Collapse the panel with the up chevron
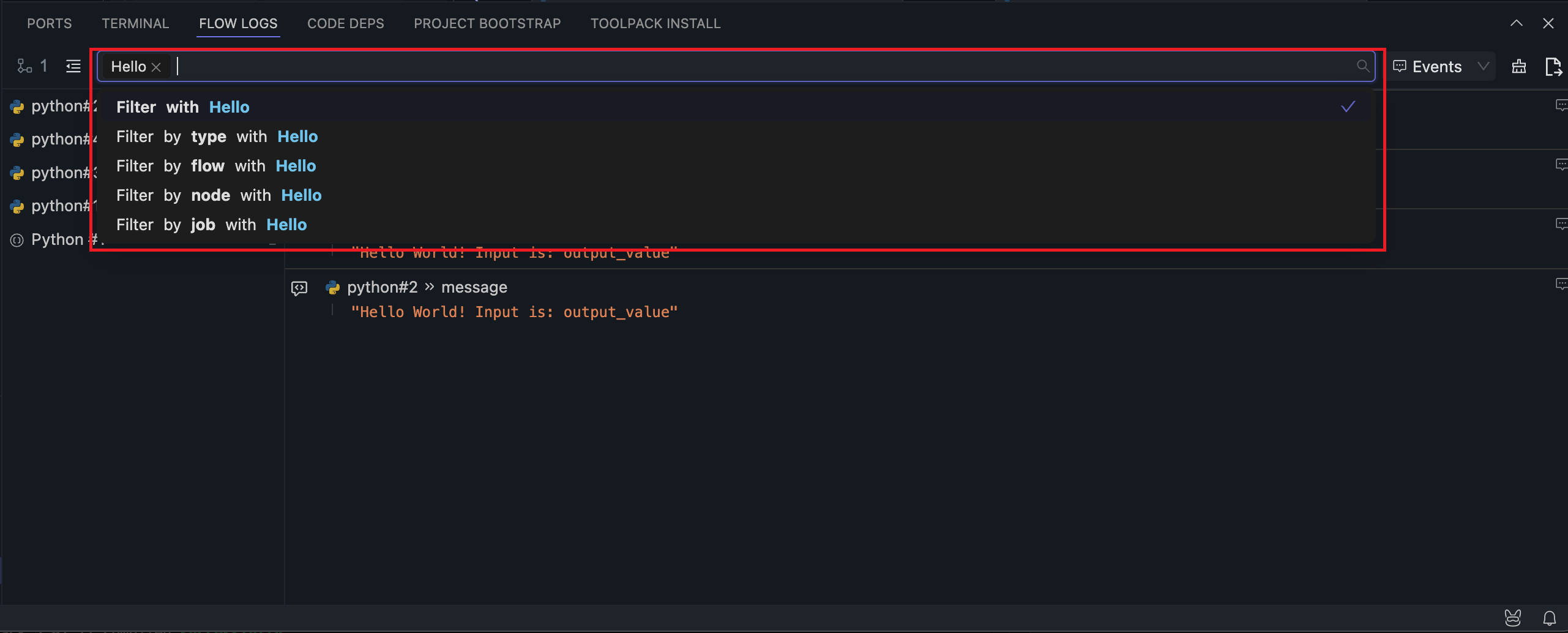1568x633 pixels. pos(1516,23)
